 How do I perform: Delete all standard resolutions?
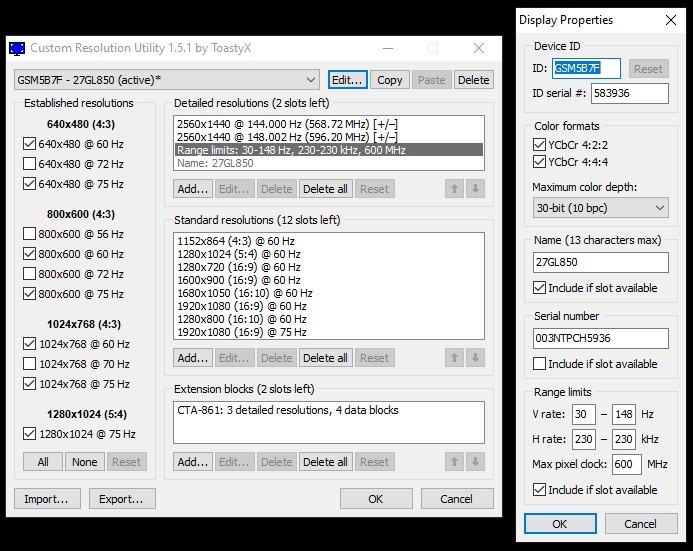tap(325, 358)
